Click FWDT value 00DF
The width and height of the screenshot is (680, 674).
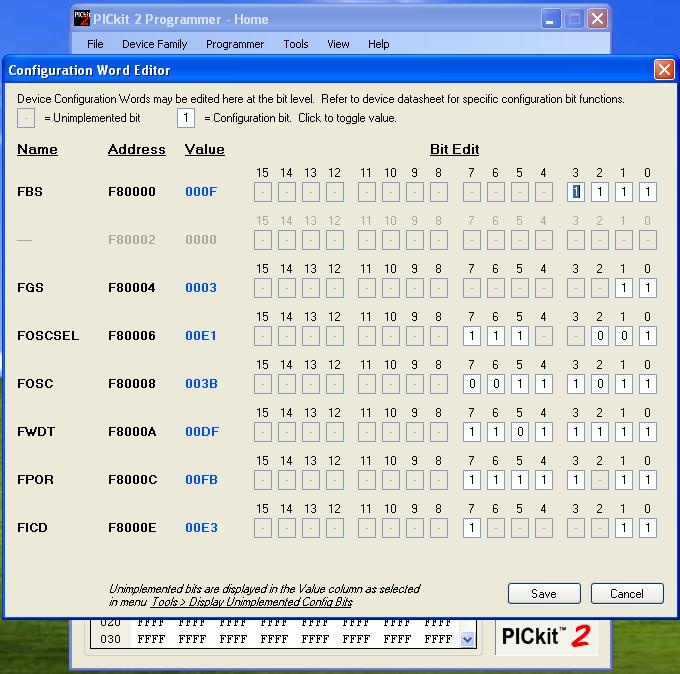pyautogui.click(x=202, y=432)
